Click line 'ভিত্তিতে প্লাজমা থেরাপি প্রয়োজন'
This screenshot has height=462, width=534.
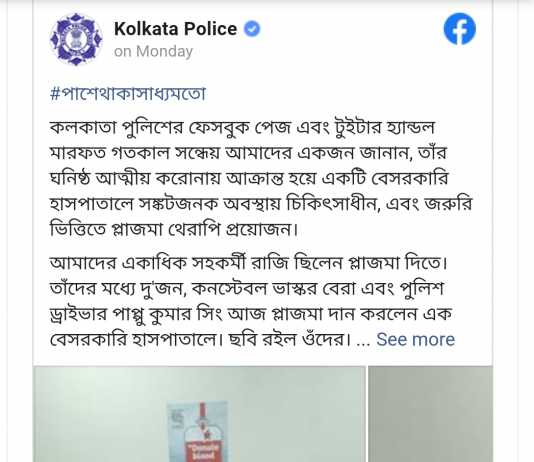[174, 229]
